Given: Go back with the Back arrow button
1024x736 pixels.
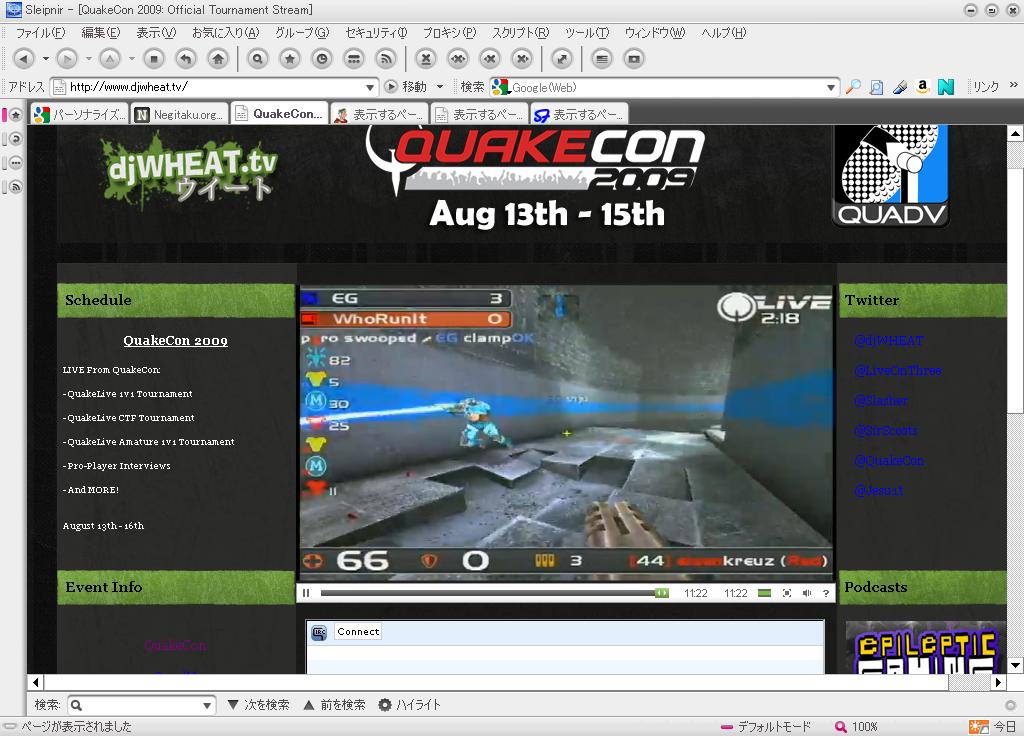Looking at the screenshot, I should point(24,59).
